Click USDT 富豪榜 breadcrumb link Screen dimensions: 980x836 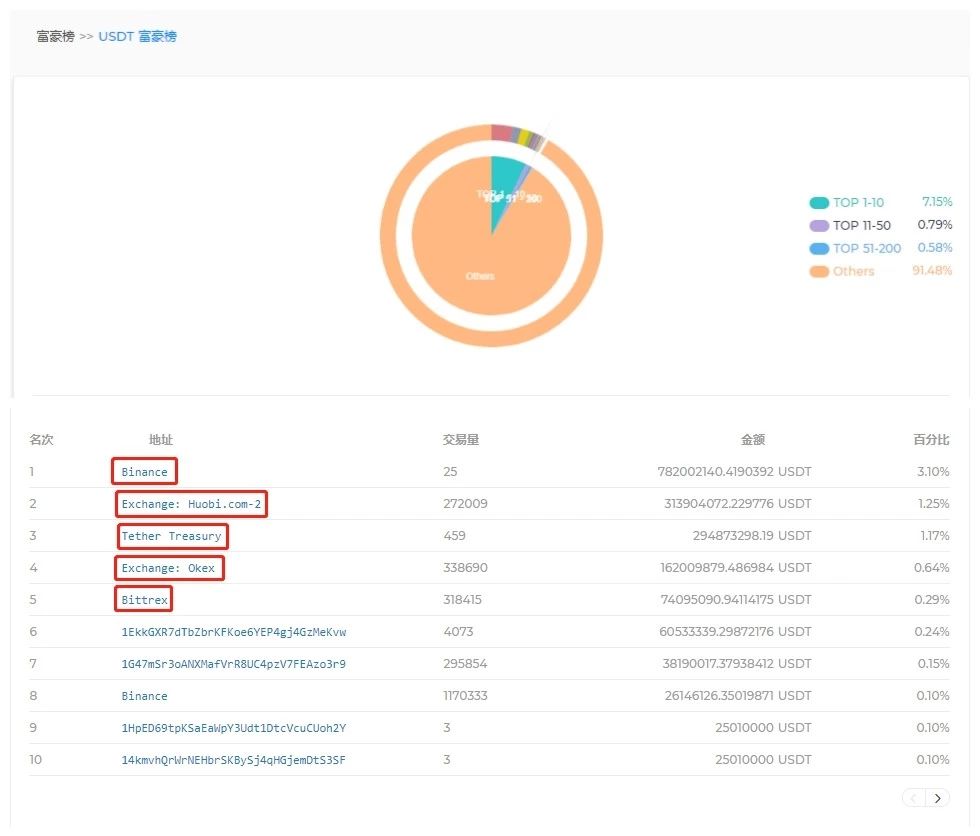[x=138, y=36]
